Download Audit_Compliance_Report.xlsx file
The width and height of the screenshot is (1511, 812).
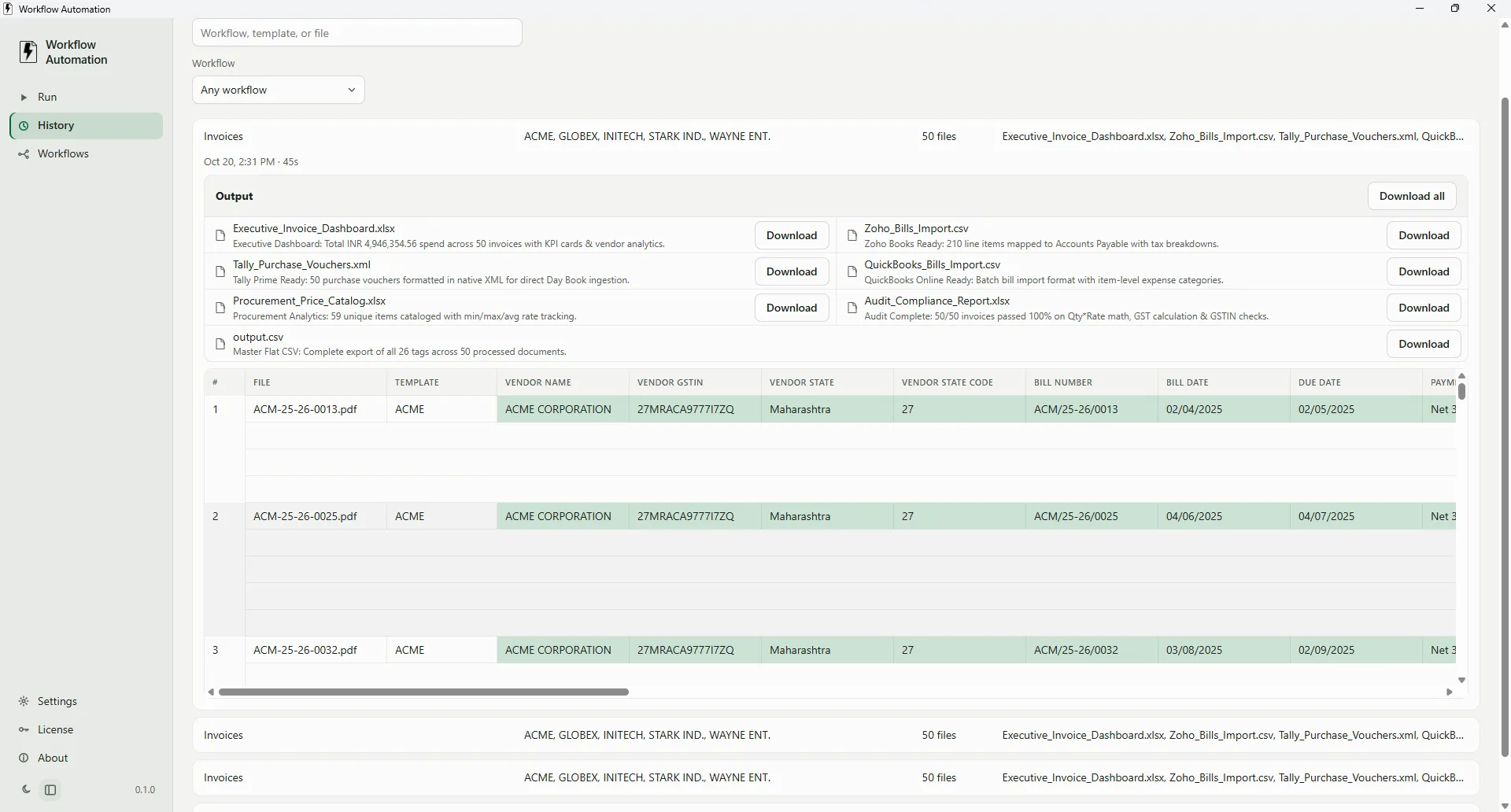coord(1424,308)
